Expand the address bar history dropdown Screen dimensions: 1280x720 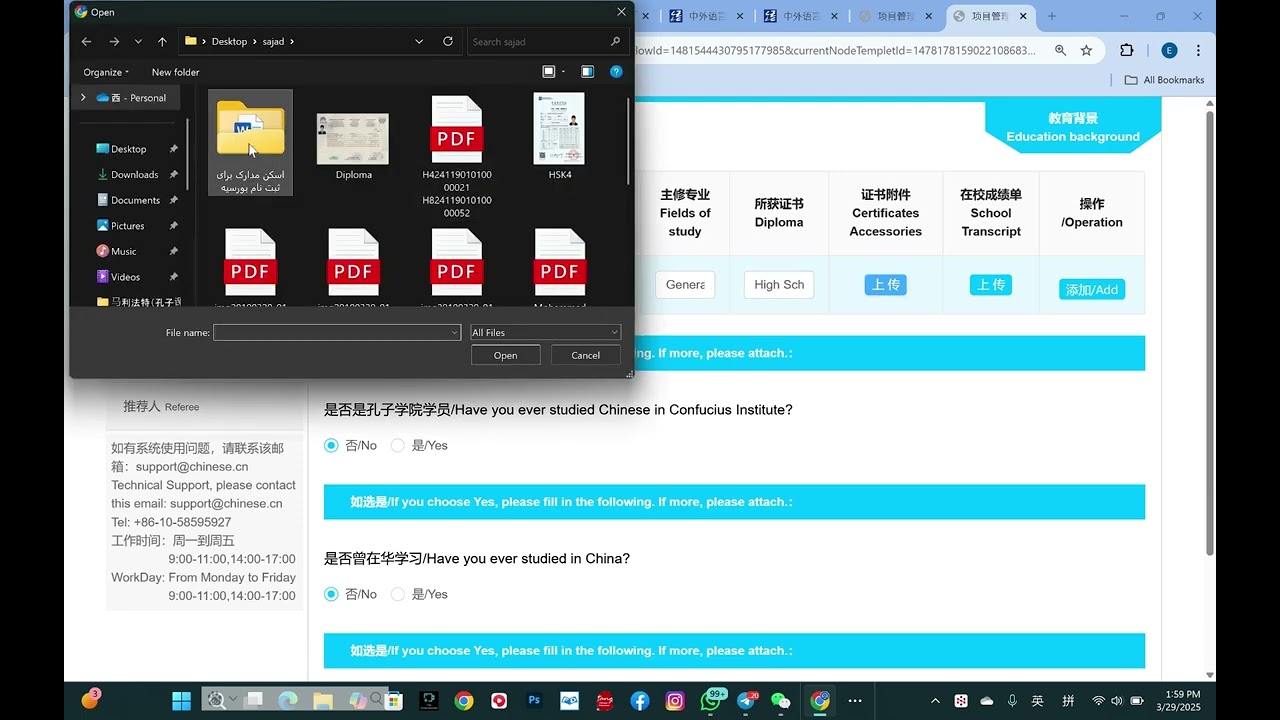pyautogui.click(x=419, y=42)
